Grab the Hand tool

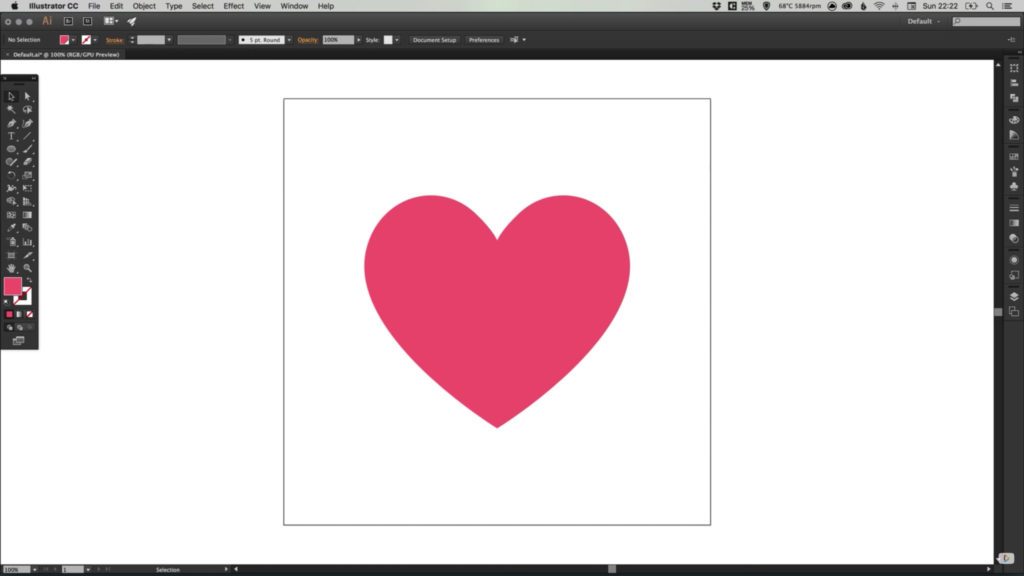click(12, 270)
